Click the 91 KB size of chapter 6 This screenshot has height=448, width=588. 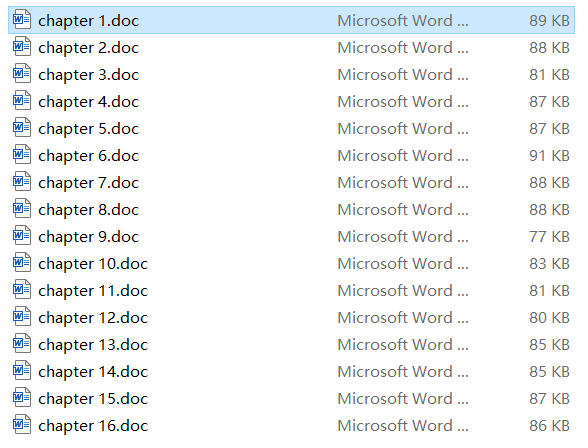[549, 156]
